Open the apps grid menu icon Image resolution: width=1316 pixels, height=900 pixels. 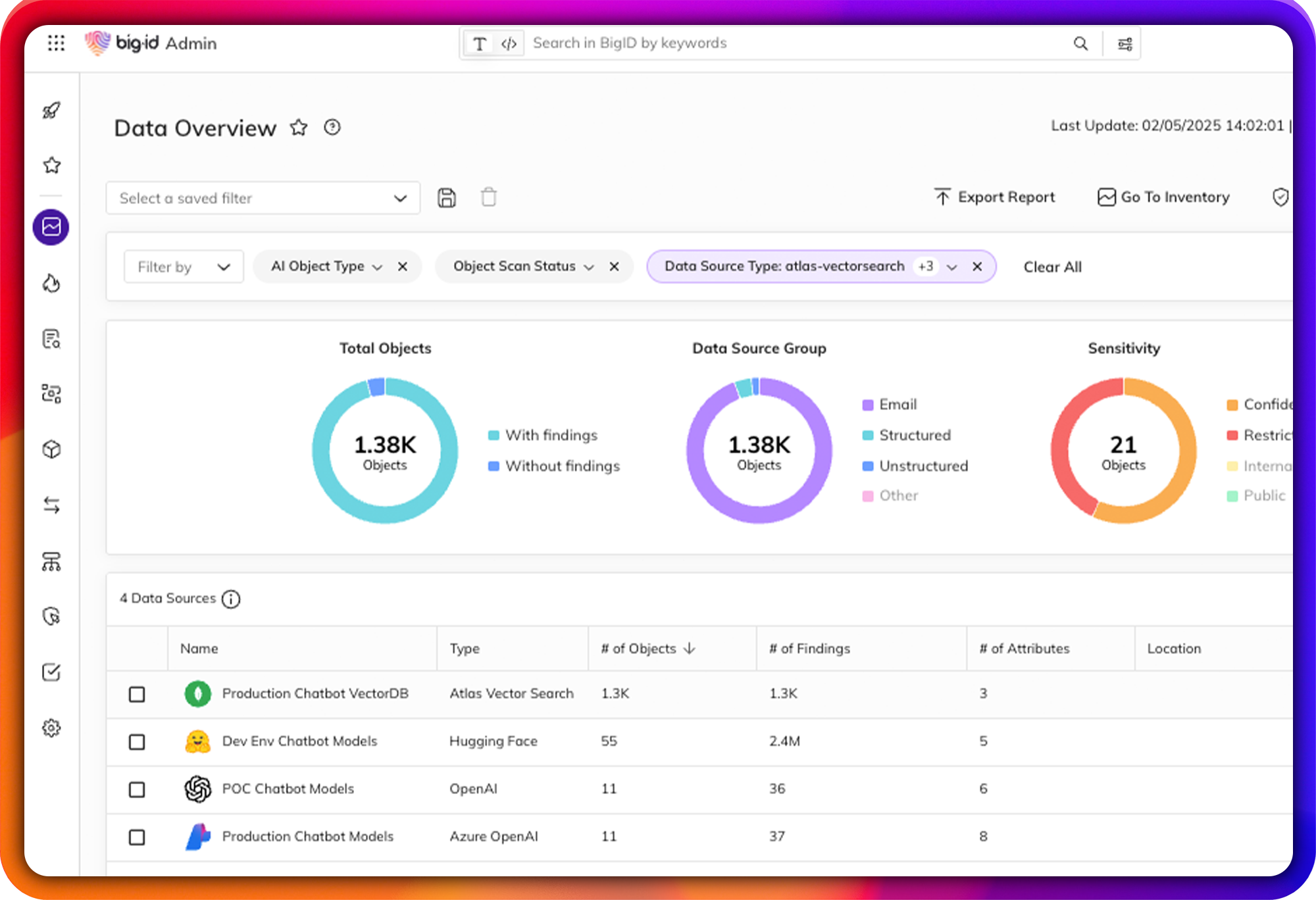[x=56, y=43]
